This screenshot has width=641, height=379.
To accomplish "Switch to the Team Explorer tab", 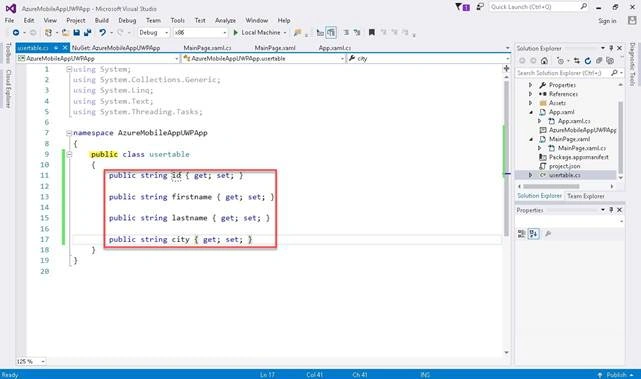I will click(585, 196).
